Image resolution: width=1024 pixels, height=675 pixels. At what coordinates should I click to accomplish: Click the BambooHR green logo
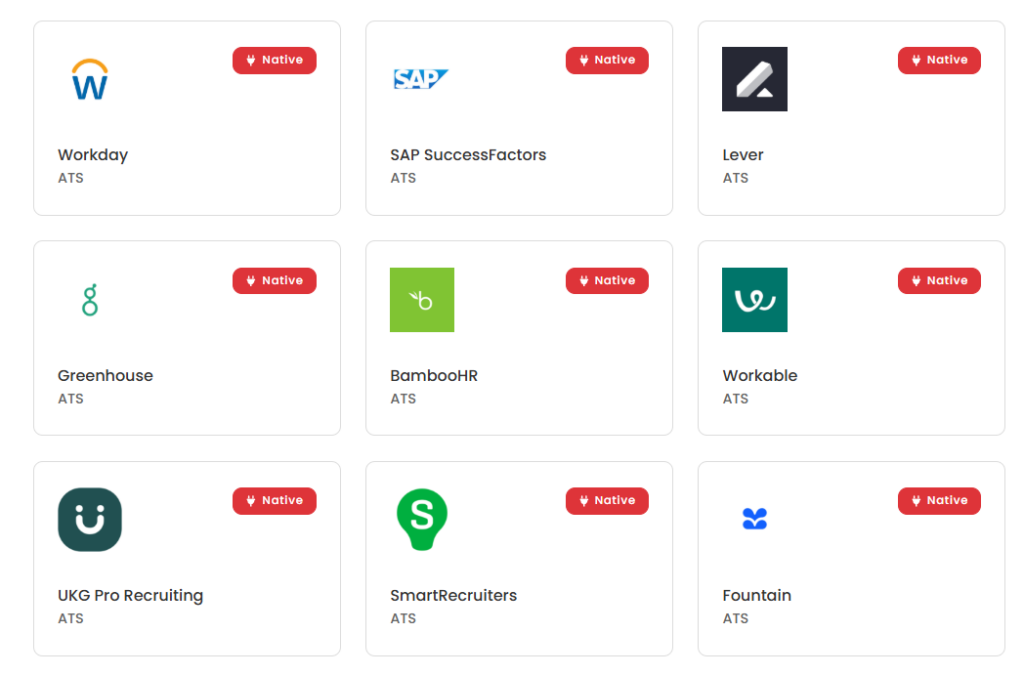[421, 299]
